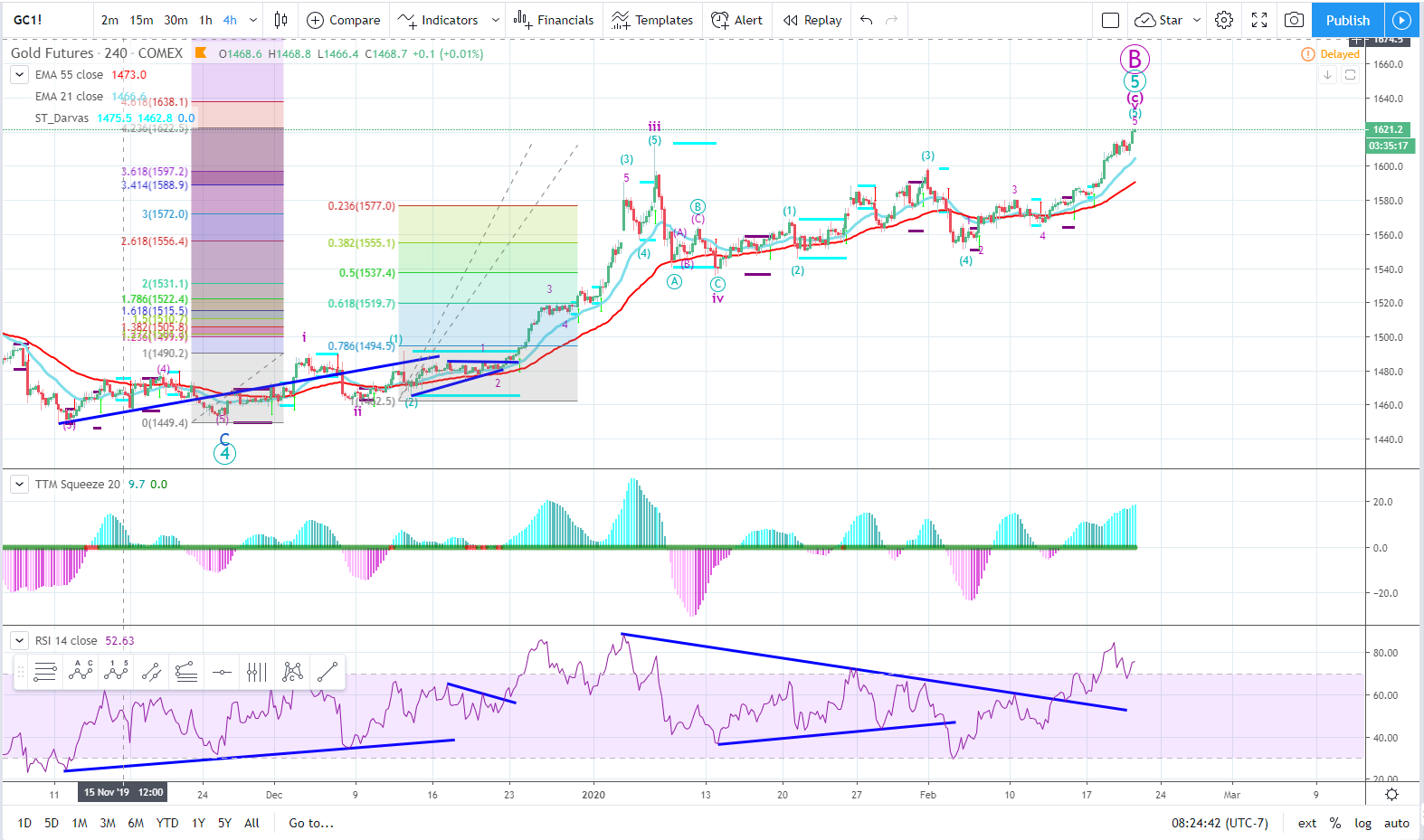Open the Go to date dialog
Image resolution: width=1424 pixels, height=840 pixels.
click(x=311, y=823)
